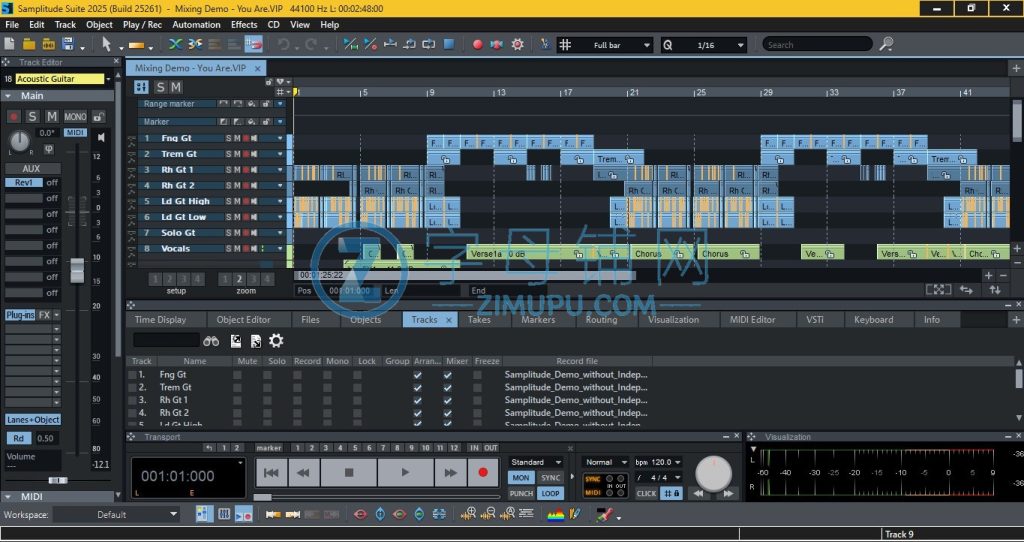1024x542 pixels.
Task: Click the magnifier icon beside Search field
Action: point(886,45)
